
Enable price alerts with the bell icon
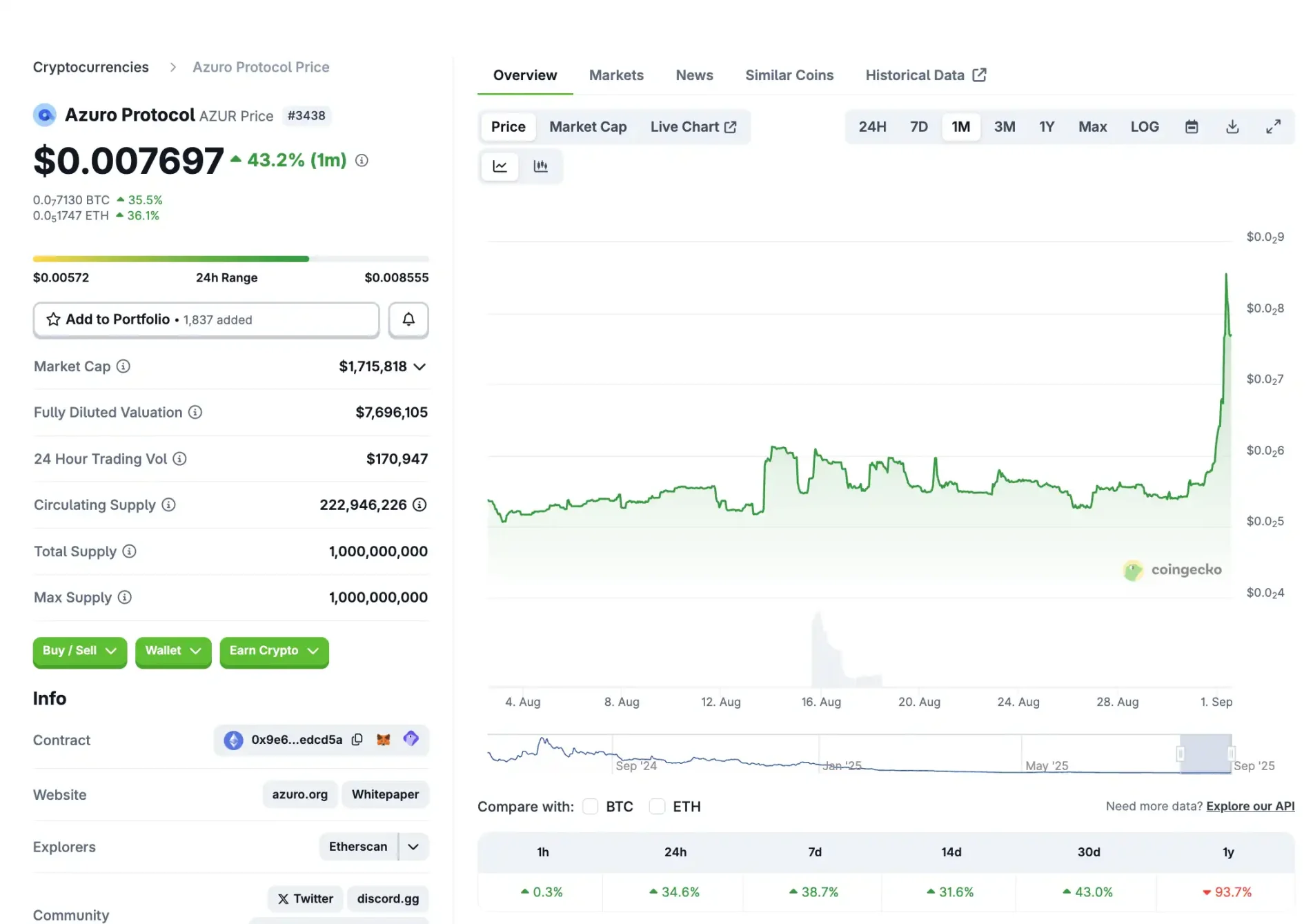(408, 320)
